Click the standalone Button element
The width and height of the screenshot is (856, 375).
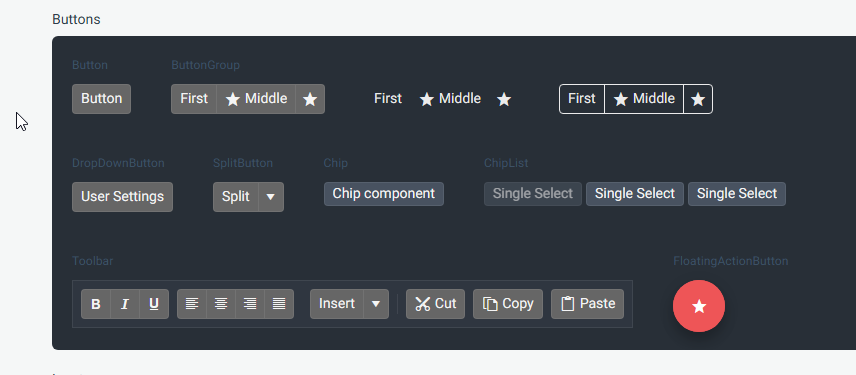coord(102,99)
